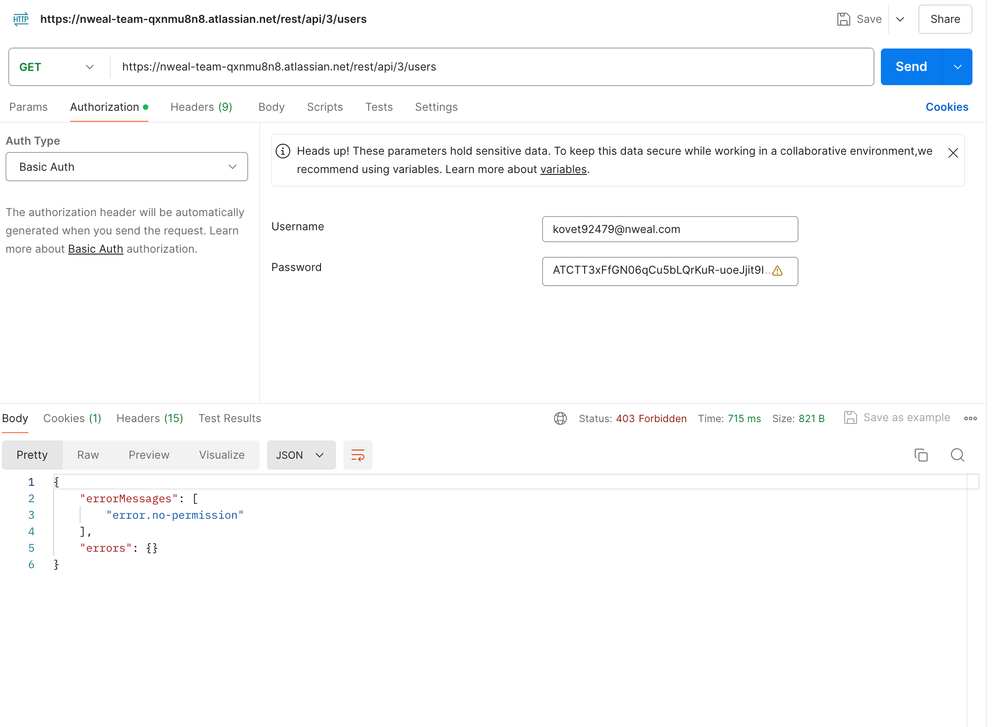The width and height of the screenshot is (999, 727).
Task: Switch to the Test Results tab
Action: (230, 419)
